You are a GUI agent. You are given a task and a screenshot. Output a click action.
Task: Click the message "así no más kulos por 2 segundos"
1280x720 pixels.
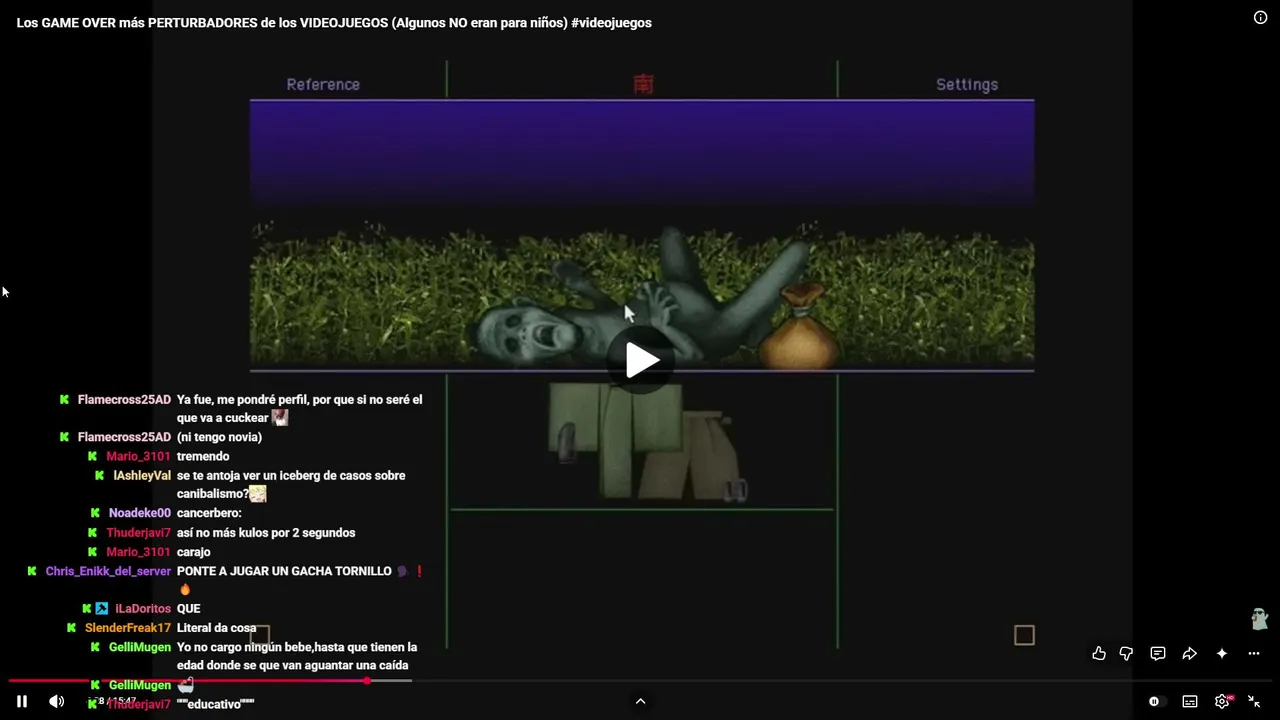click(266, 533)
